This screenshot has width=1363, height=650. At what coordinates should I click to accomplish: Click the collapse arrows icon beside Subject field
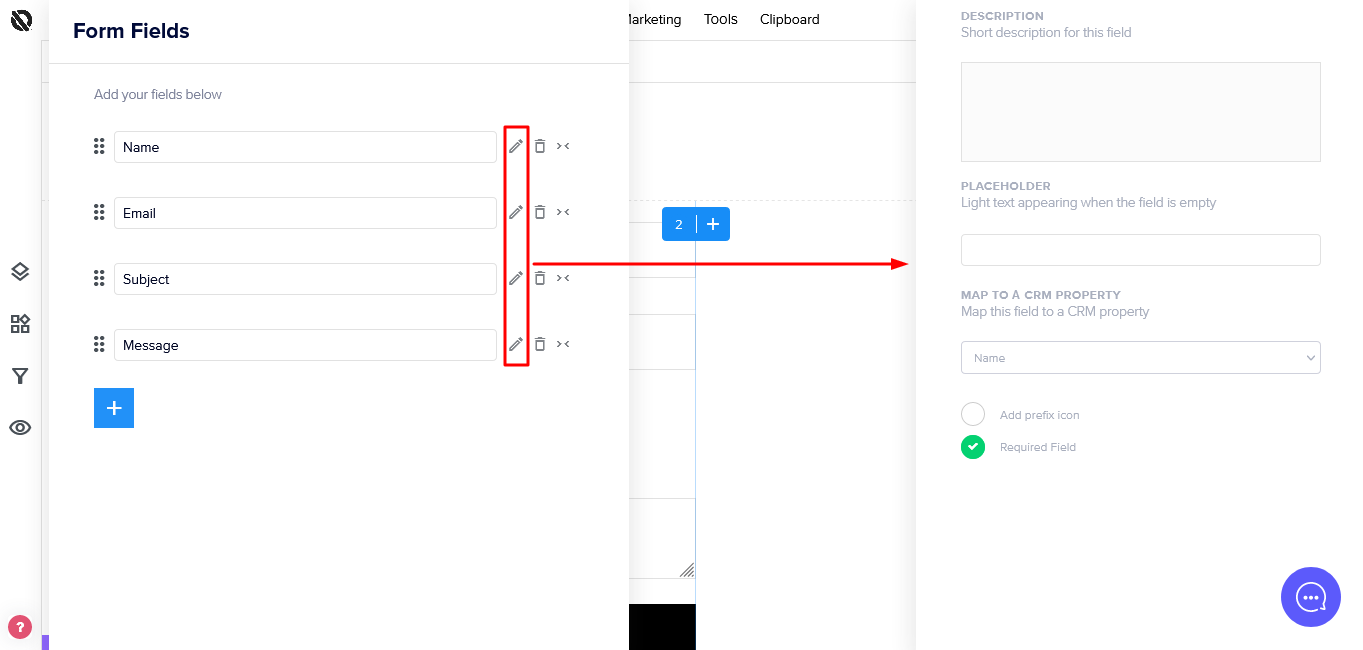click(x=563, y=278)
